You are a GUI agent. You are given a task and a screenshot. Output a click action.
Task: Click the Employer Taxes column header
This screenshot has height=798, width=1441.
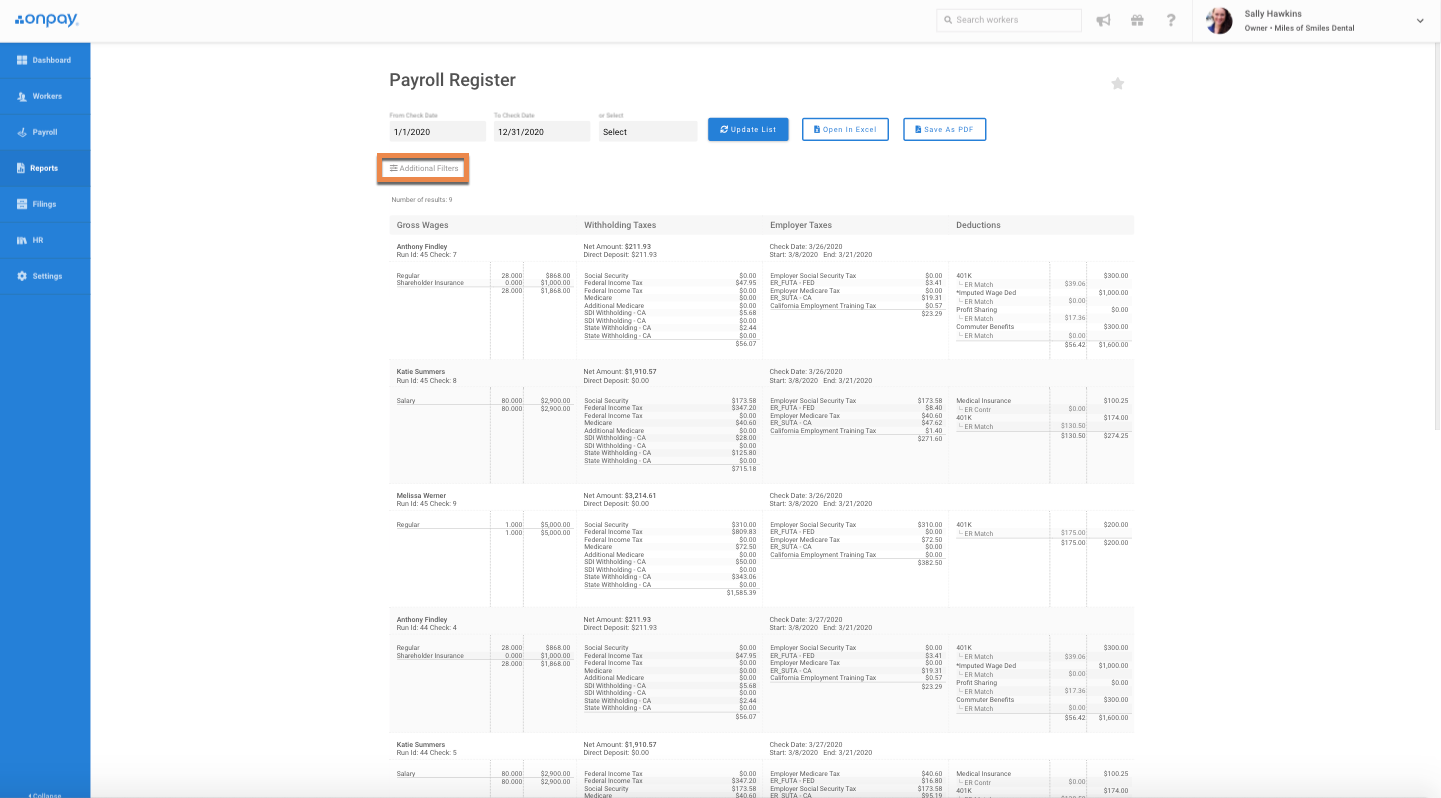tap(801, 225)
